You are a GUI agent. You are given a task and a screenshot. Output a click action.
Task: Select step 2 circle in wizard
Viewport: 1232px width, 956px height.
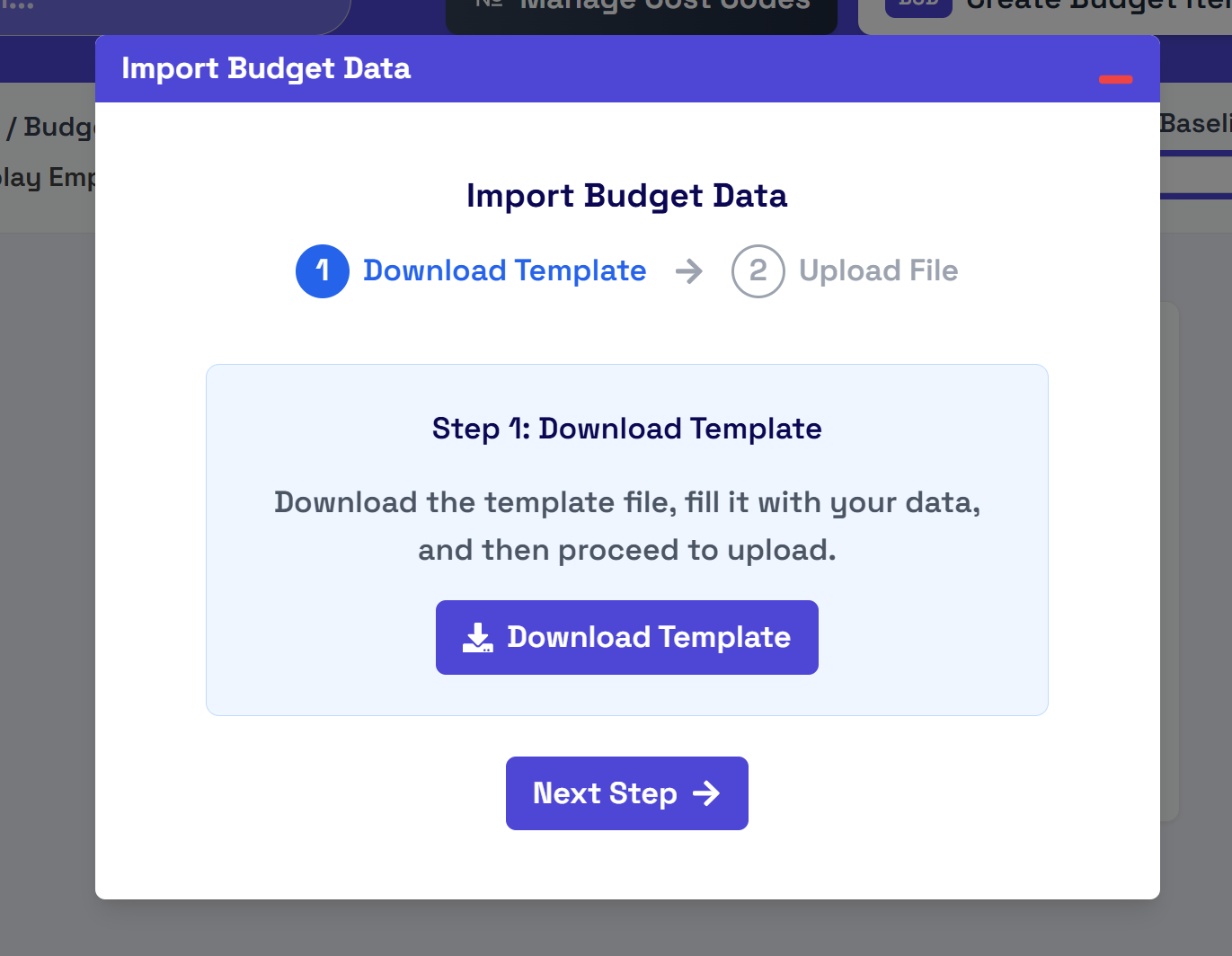point(758,271)
